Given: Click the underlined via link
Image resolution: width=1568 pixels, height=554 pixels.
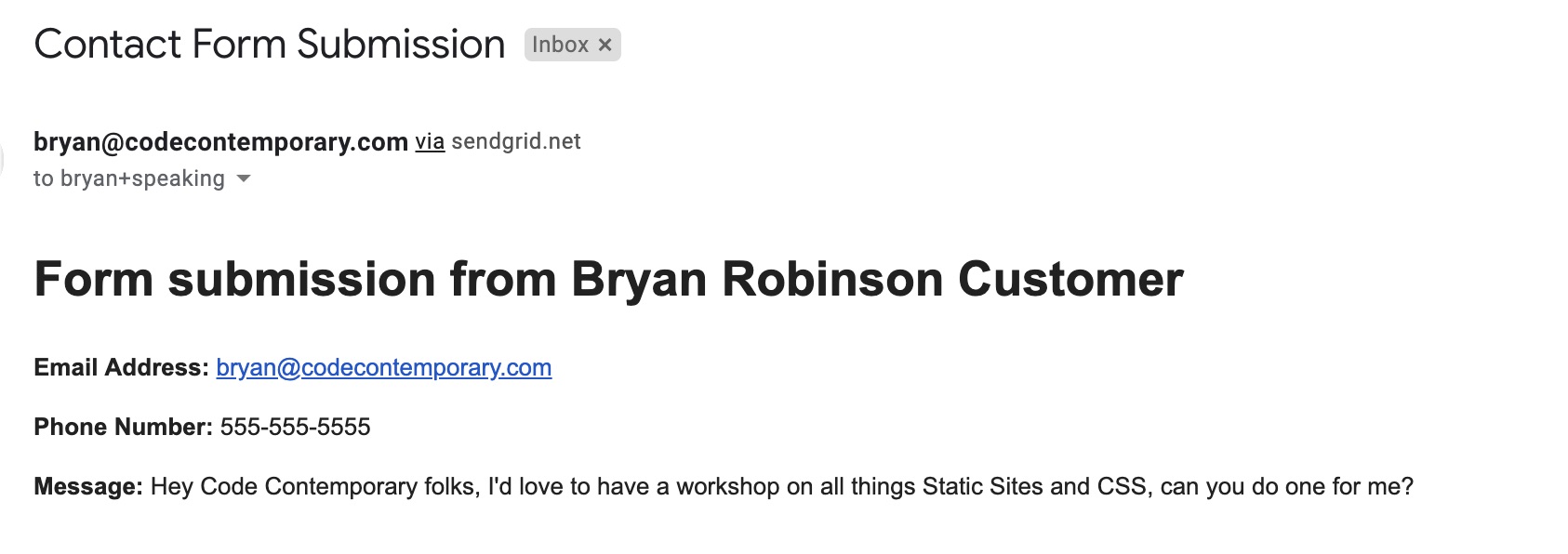Looking at the screenshot, I should tap(430, 142).
